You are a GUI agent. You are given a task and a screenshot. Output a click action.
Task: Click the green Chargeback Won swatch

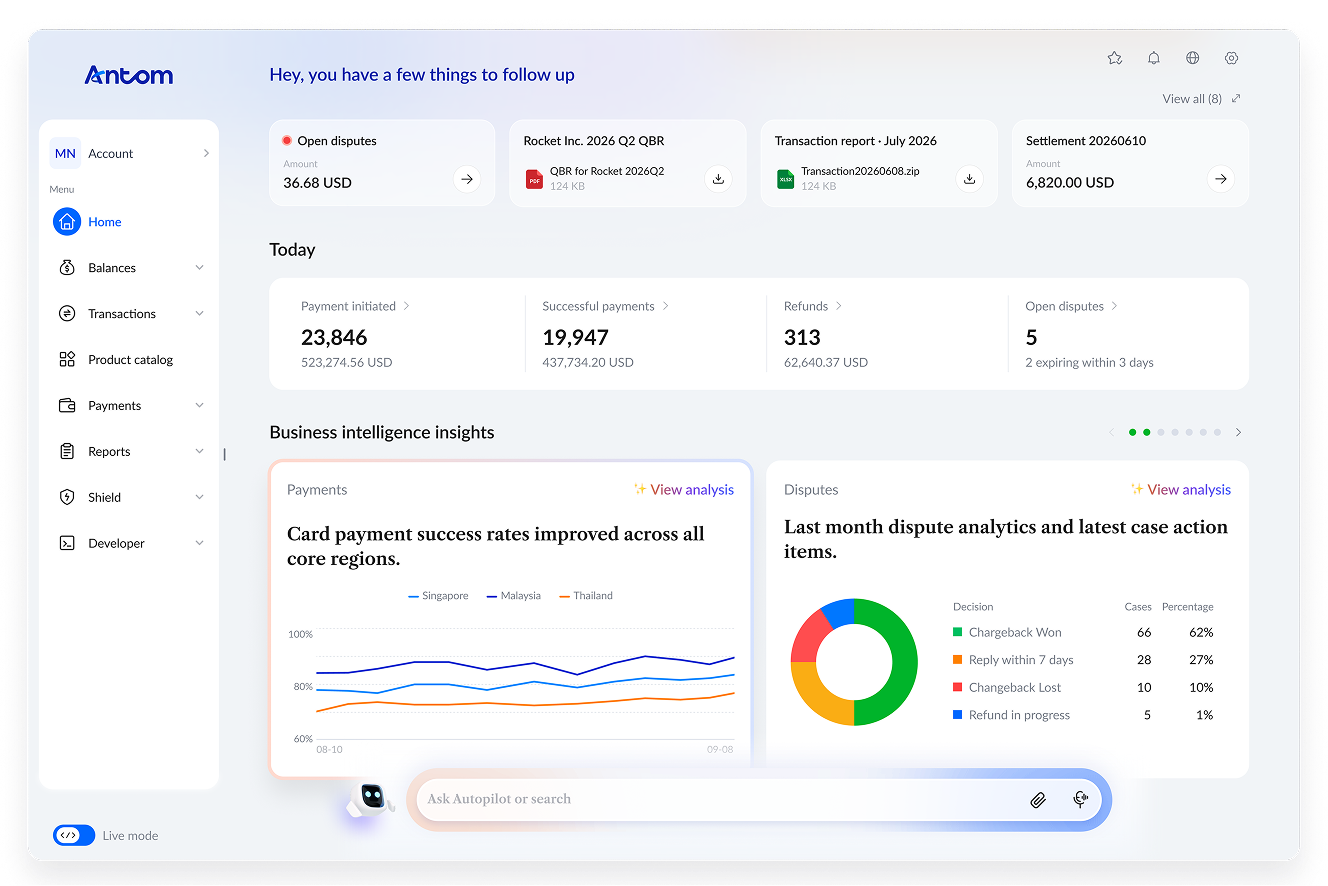click(x=958, y=632)
